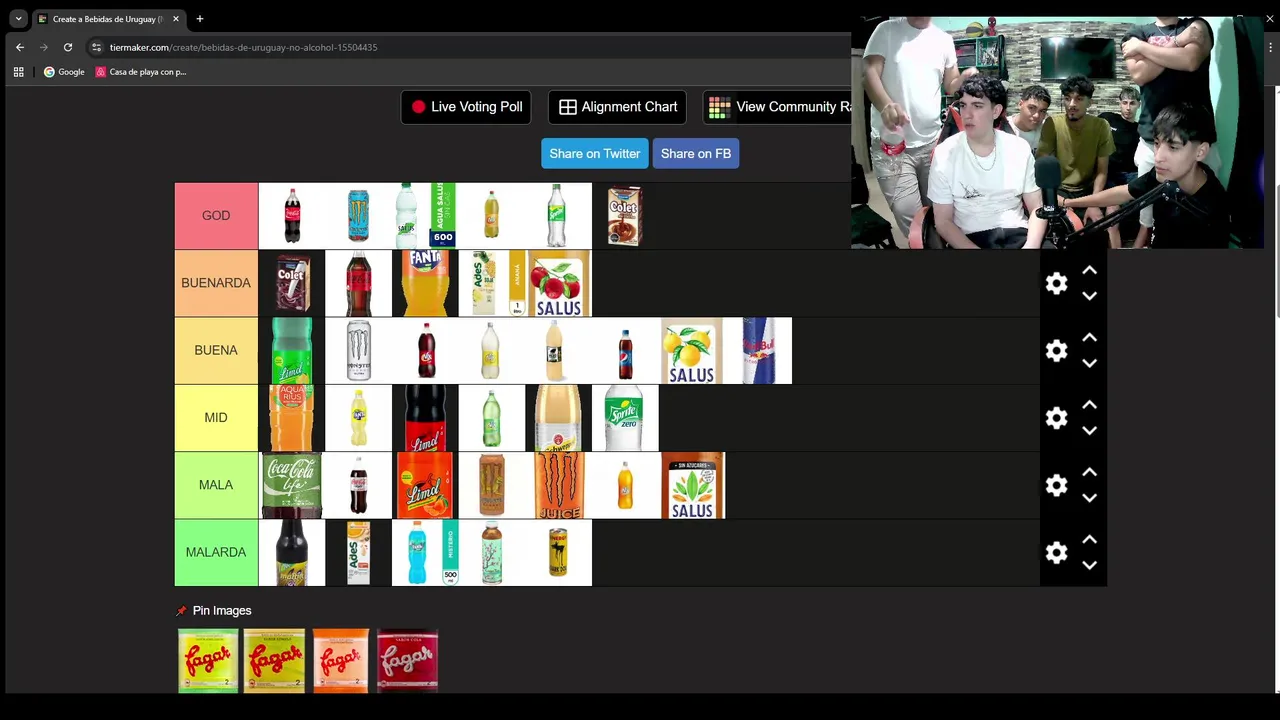Pick the Salus sin azúcares item in MALA row
1280x720 pixels.
click(692, 485)
